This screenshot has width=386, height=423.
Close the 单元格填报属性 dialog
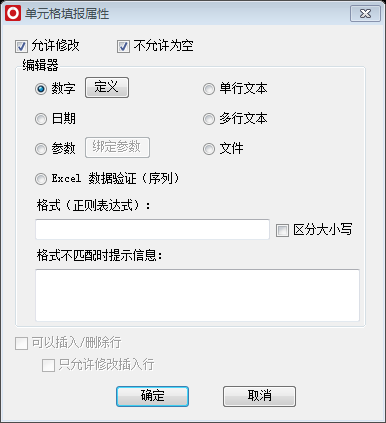pyautogui.click(x=365, y=14)
